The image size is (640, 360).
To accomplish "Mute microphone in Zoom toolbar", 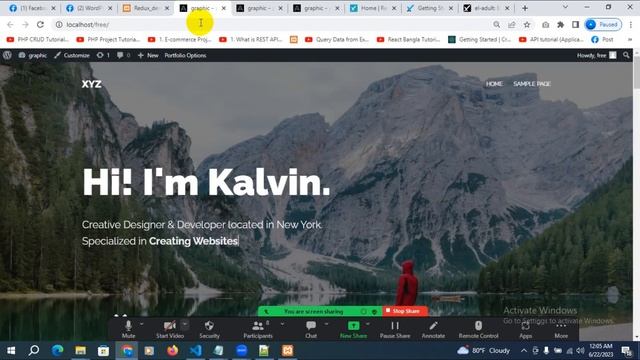I will [x=128, y=329].
